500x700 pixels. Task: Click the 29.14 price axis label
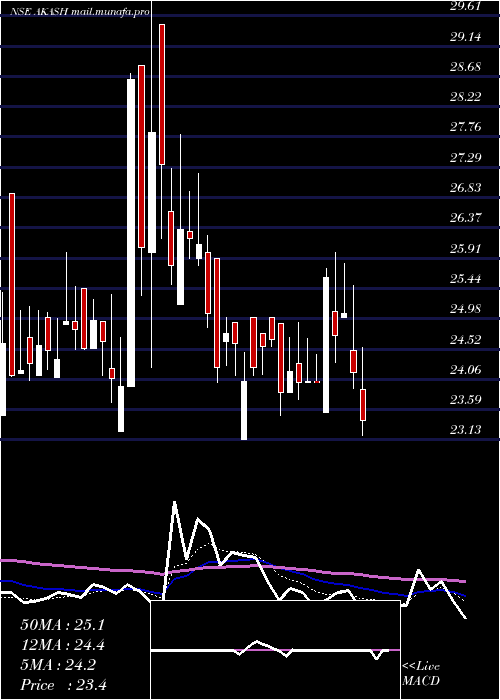click(466, 37)
